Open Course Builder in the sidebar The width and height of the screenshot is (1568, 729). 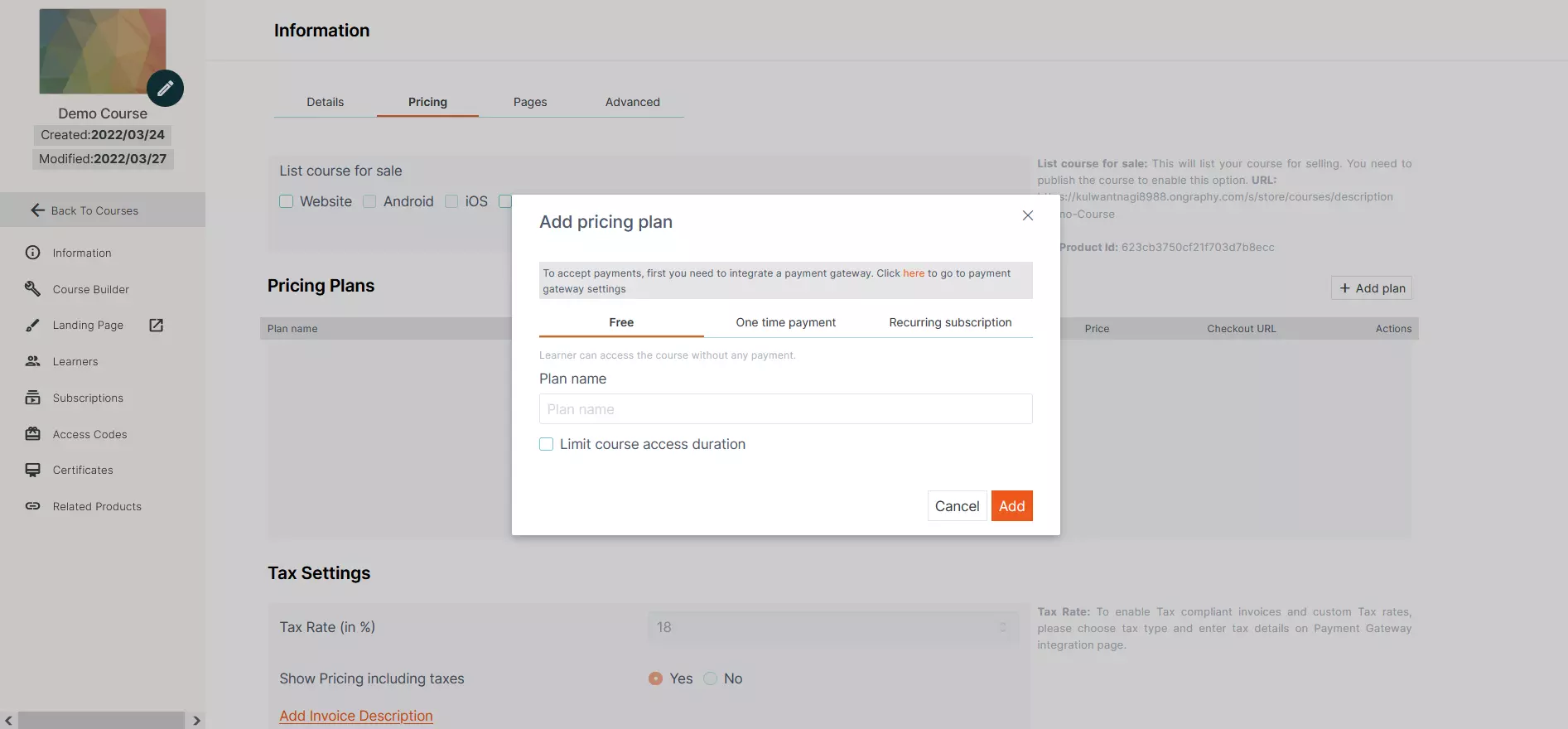pyautogui.click(x=91, y=289)
